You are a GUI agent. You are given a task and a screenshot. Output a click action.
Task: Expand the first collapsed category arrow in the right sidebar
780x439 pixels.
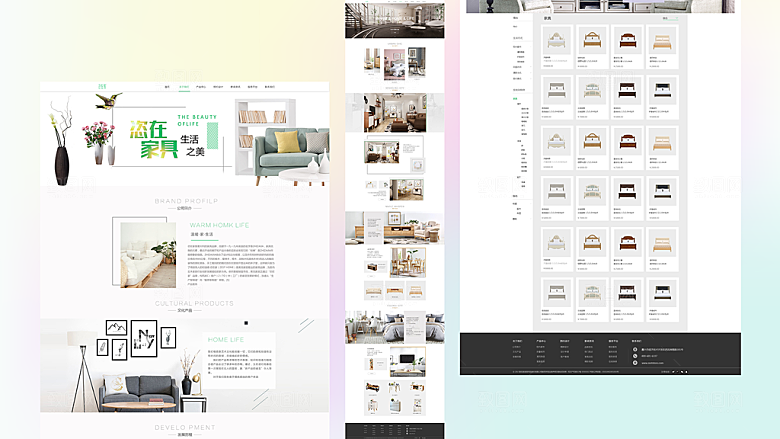point(530,67)
